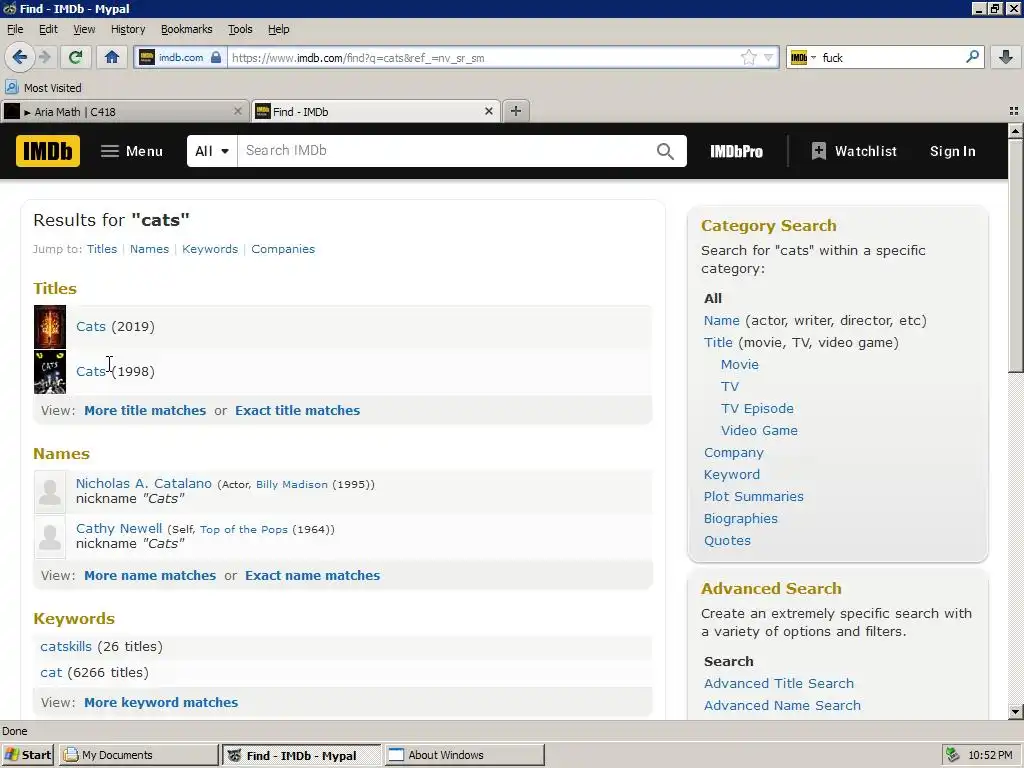1024x768 pixels.
Task: Open the Windows Start button
Action: coord(28,755)
